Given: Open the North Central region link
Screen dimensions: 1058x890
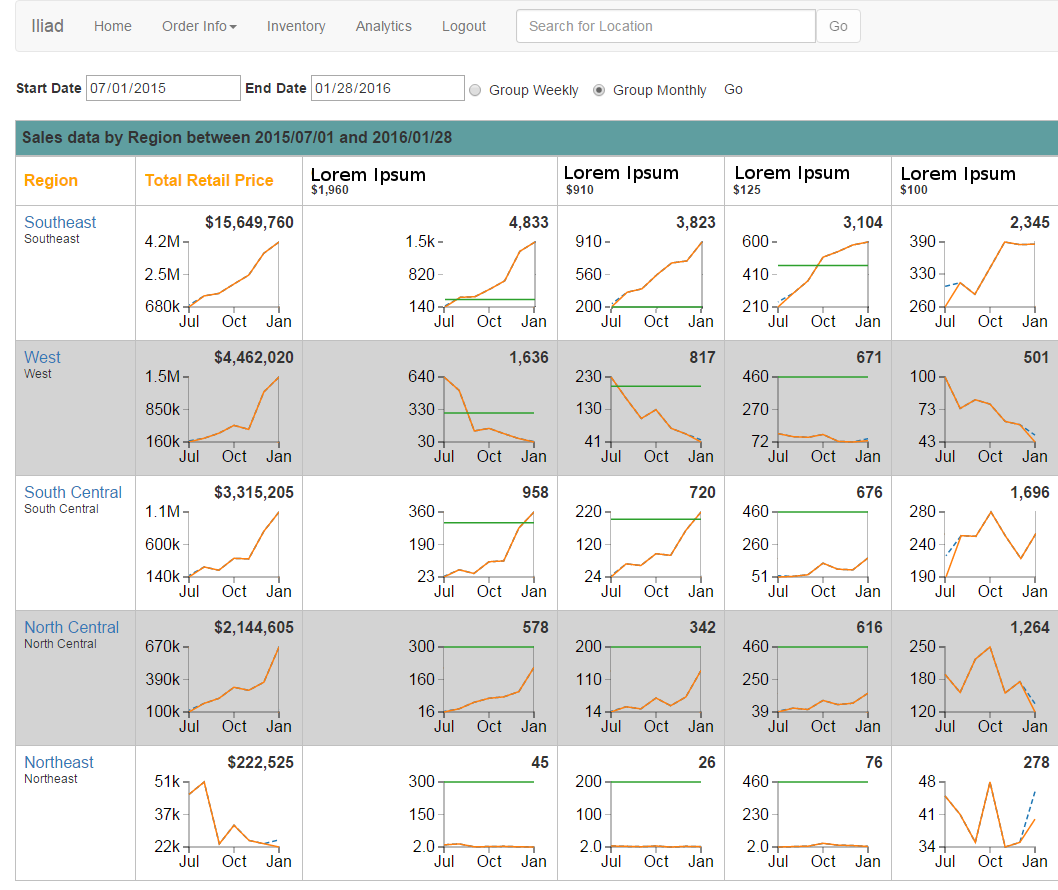Looking at the screenshot, I should (x=71, y=627).
